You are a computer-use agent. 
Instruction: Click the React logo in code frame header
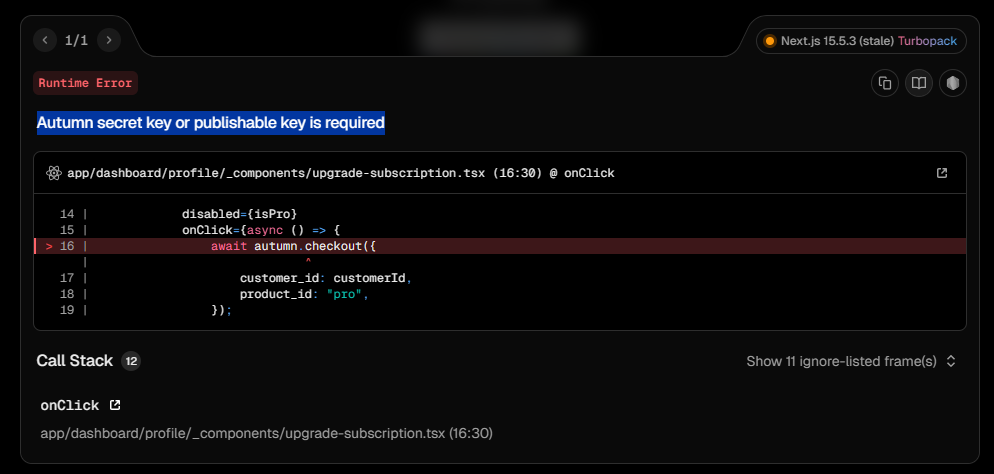54,173
